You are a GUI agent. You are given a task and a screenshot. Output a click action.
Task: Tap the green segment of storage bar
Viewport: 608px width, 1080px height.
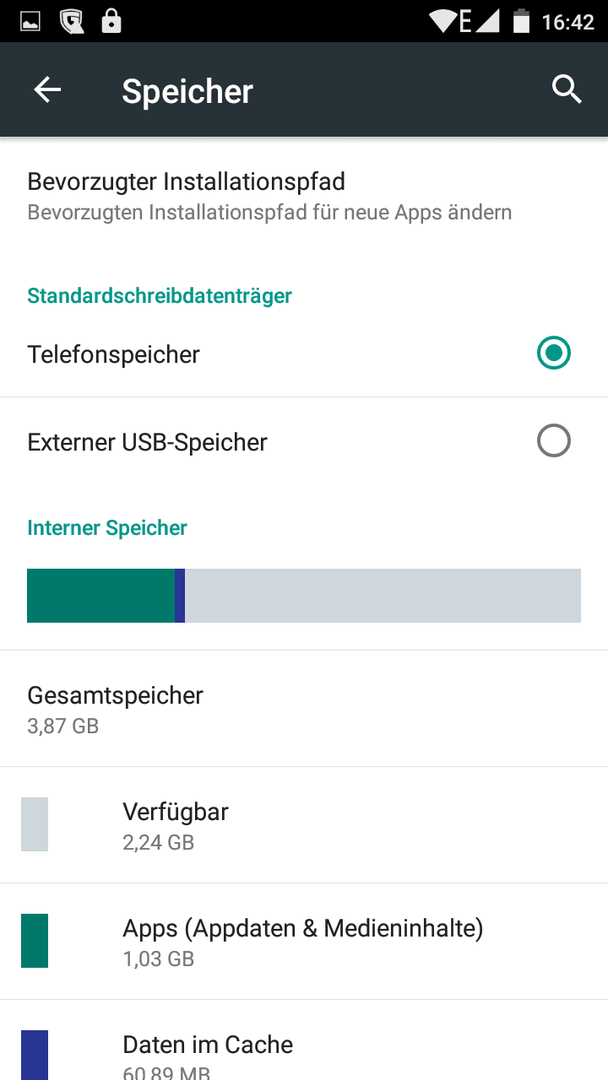101,596
